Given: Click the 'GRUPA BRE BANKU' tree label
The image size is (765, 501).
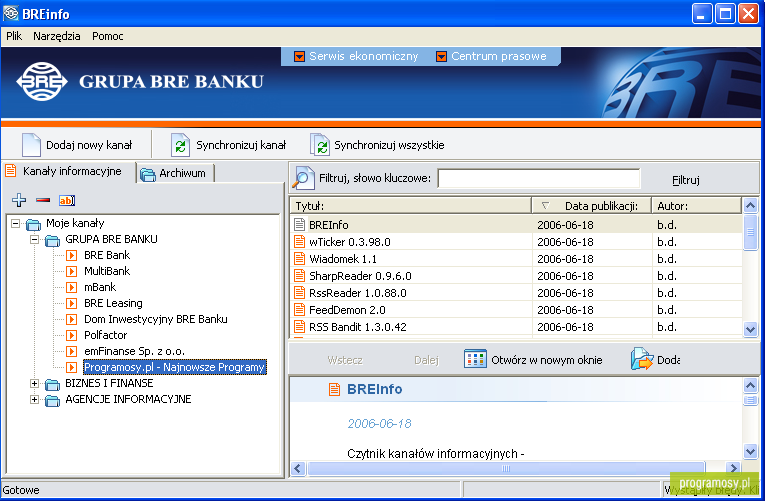Looking at the screenshot, I should coord(111,239).
